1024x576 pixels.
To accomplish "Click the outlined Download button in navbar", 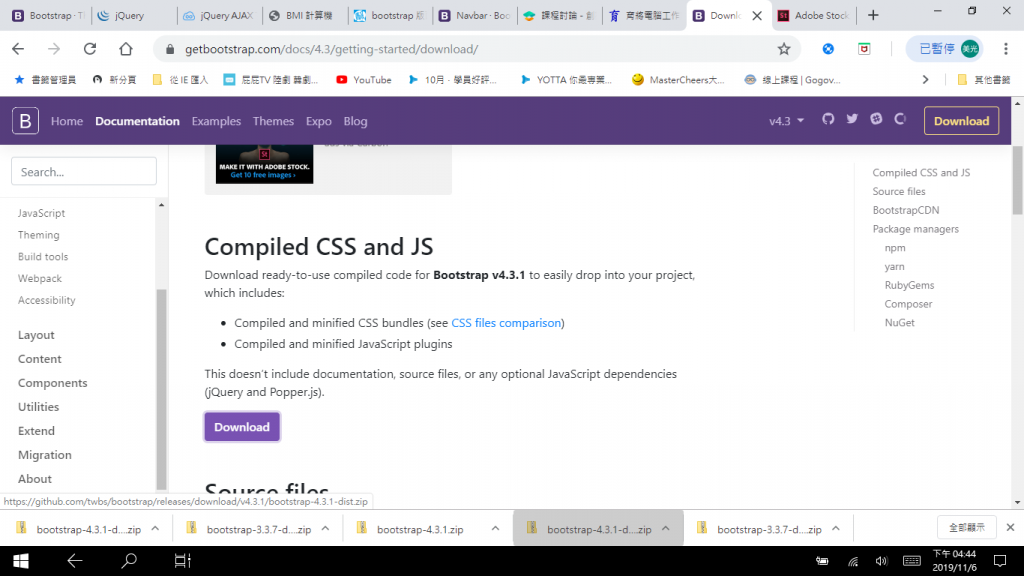I will coord(961,121).
